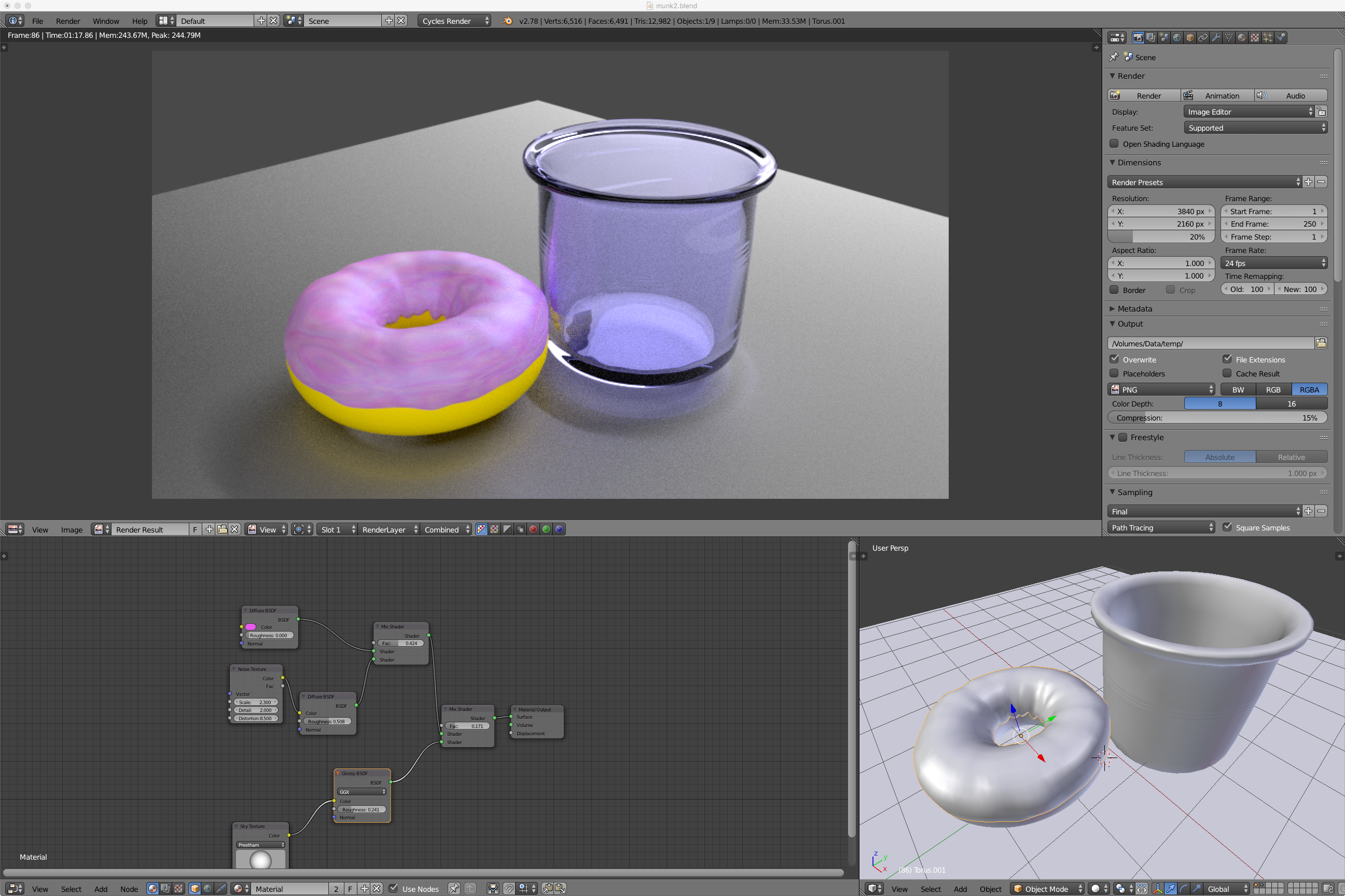Open the Cycles Render engine dropdown

[454, 21]
